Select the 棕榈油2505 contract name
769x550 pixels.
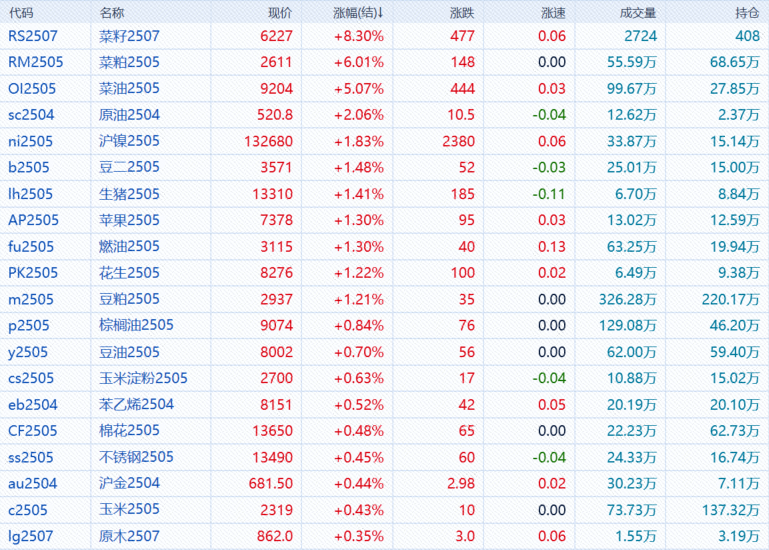[137, 325]
